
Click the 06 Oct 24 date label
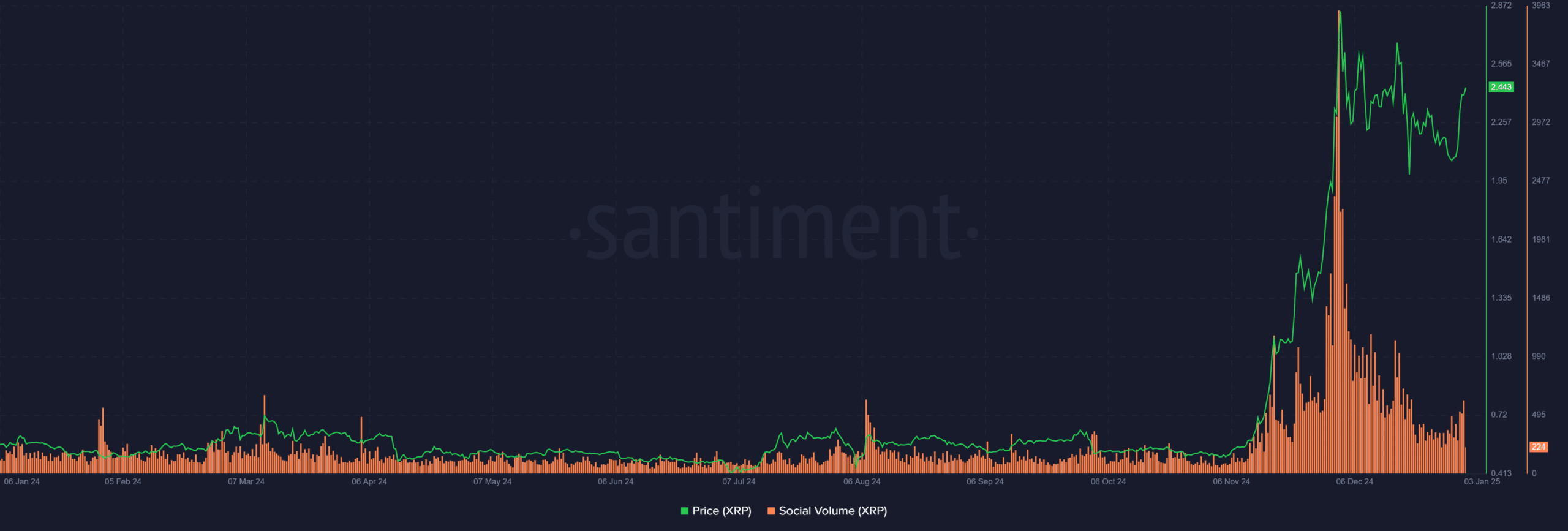(x=1108, y=481)
